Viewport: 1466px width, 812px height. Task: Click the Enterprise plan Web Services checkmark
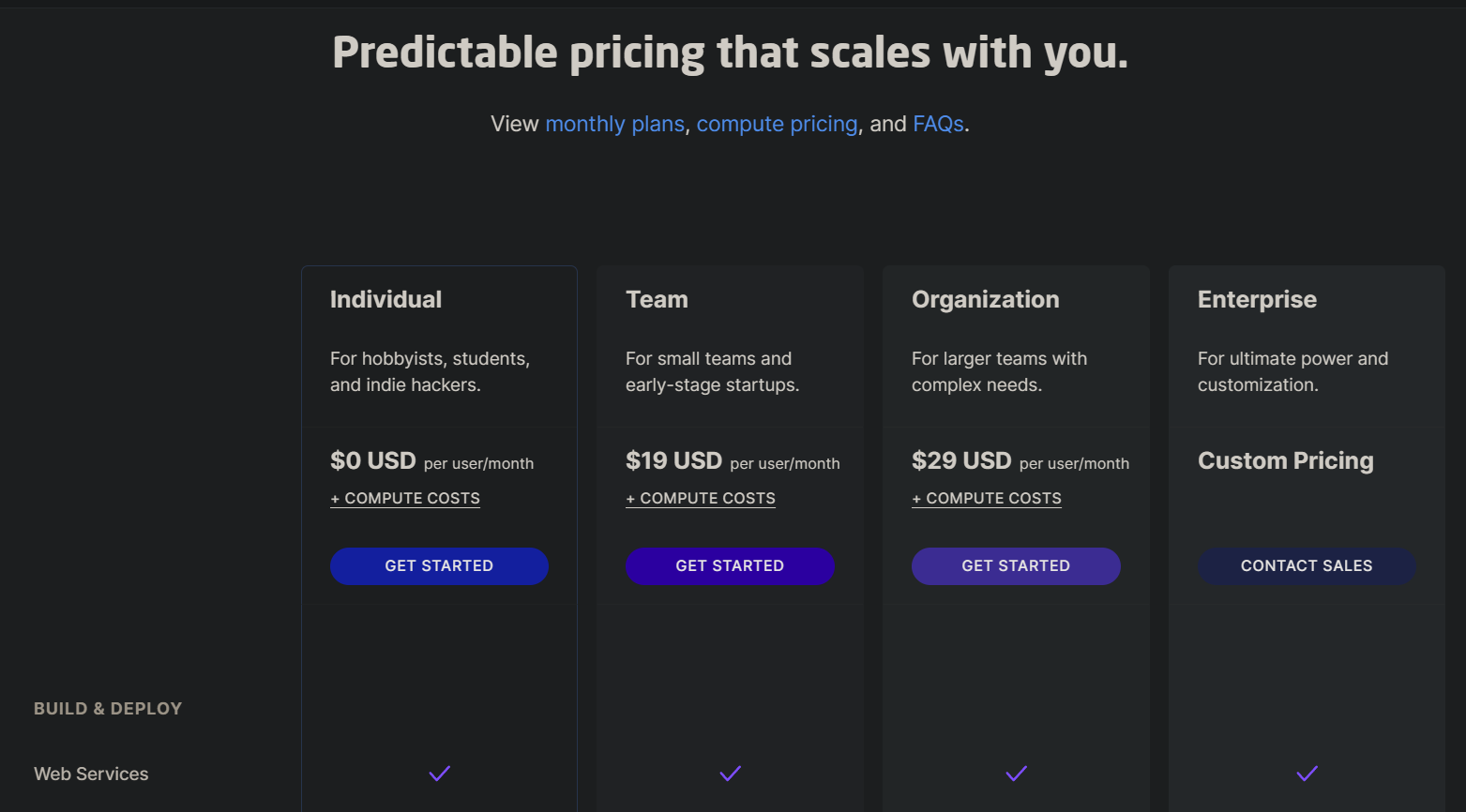1307,774
